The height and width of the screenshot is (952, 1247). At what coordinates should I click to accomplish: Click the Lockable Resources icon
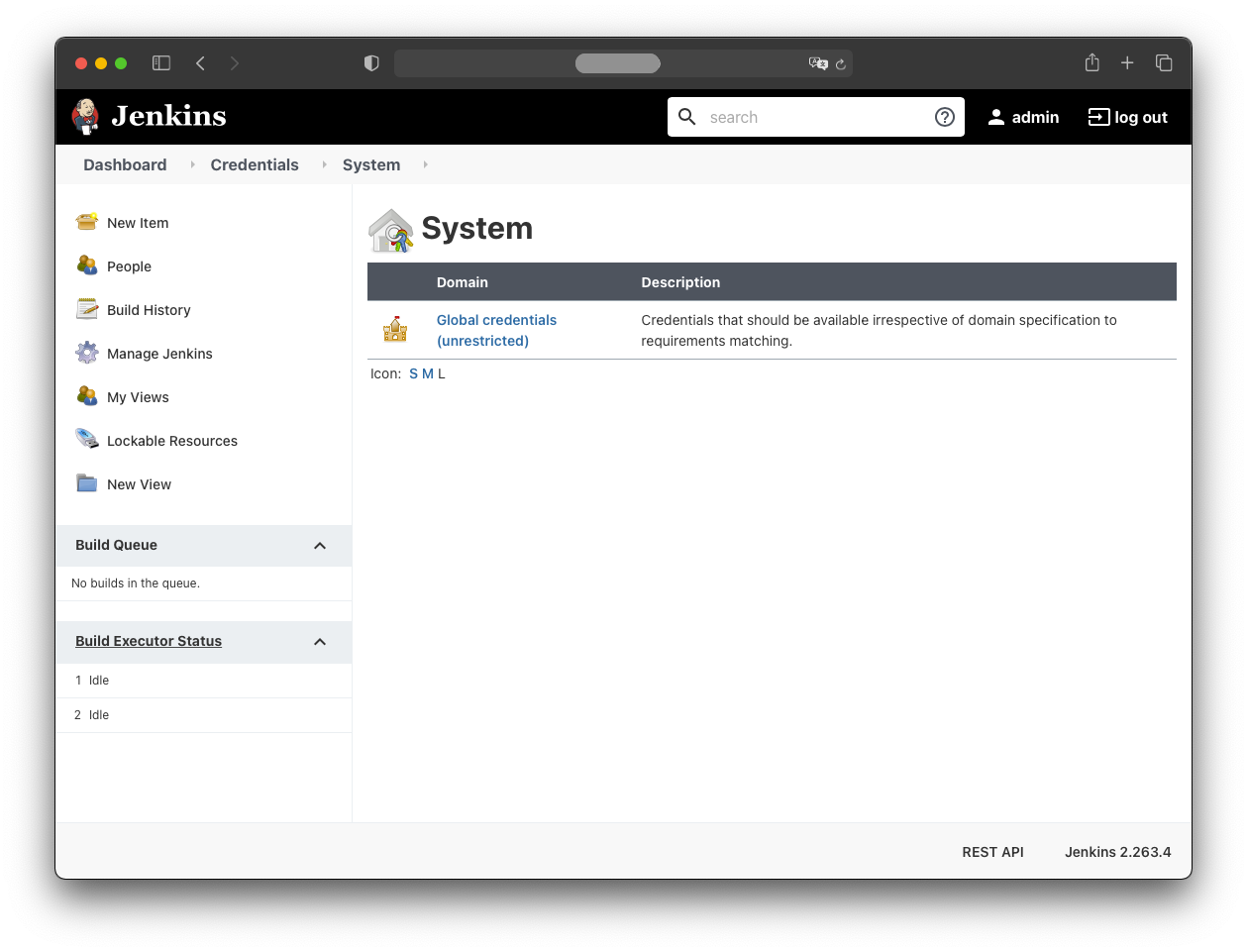[x=87, y=439]
